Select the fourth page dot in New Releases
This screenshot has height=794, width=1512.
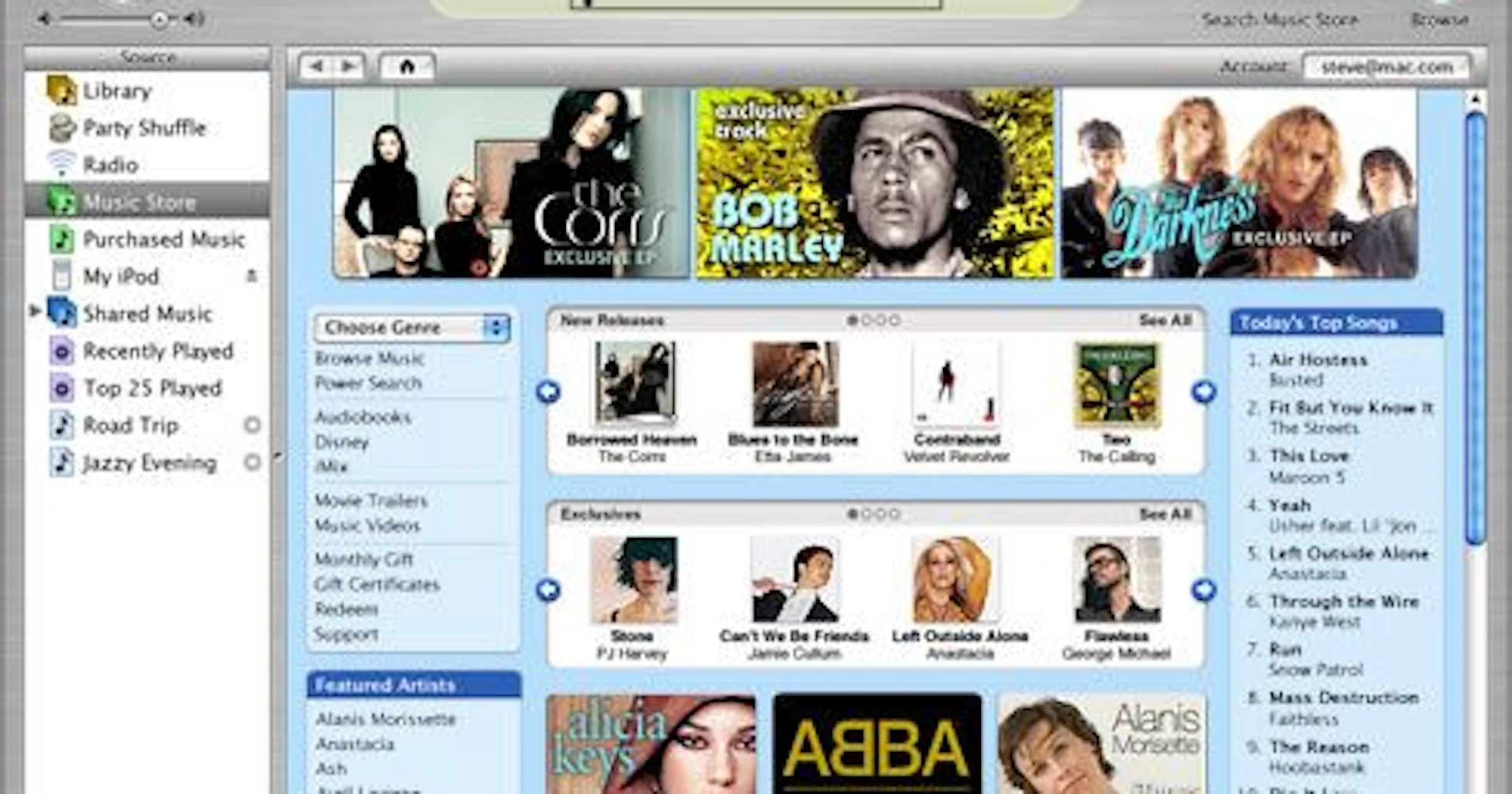[895, 320]
